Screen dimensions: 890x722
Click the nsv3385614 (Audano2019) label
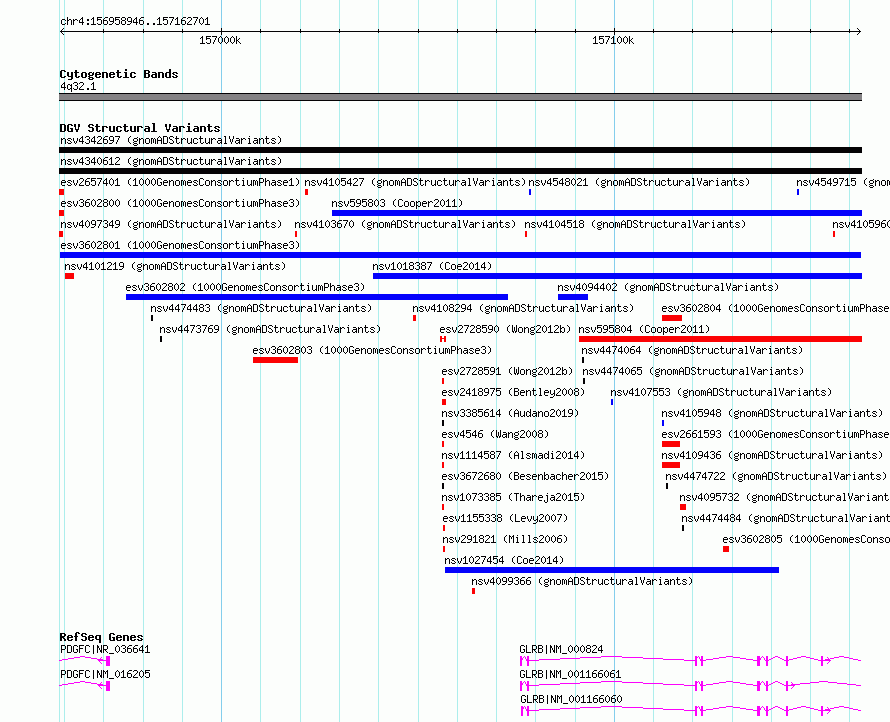point(510,413)
